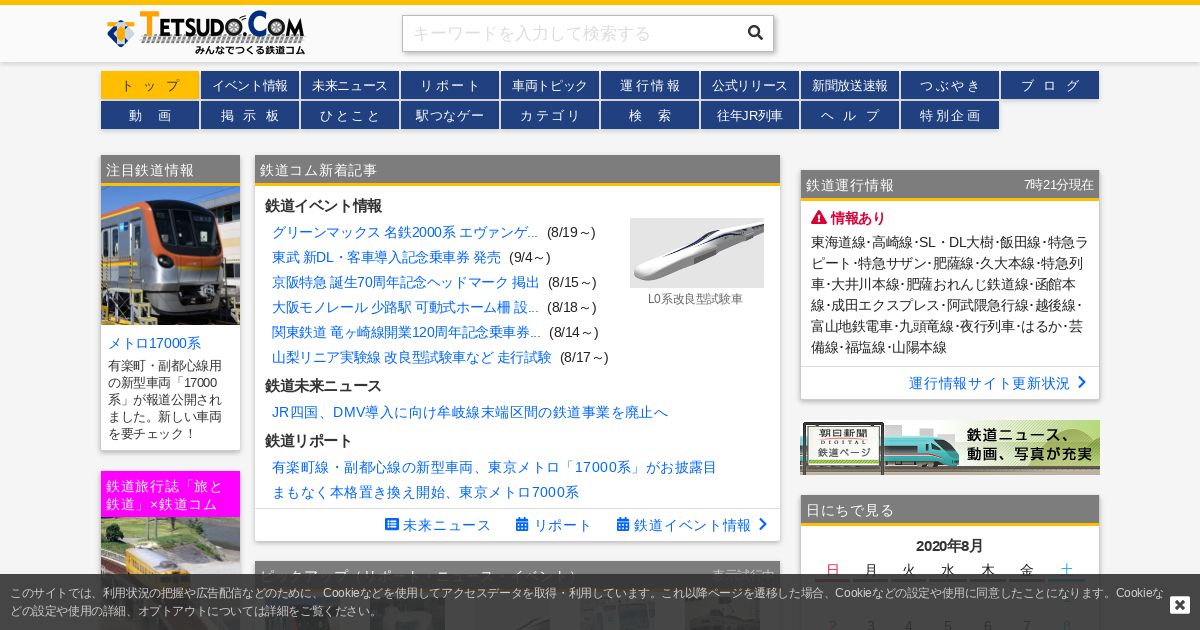Open 東京メトロ7000系 置き換え report link

(x=425, y=492)
